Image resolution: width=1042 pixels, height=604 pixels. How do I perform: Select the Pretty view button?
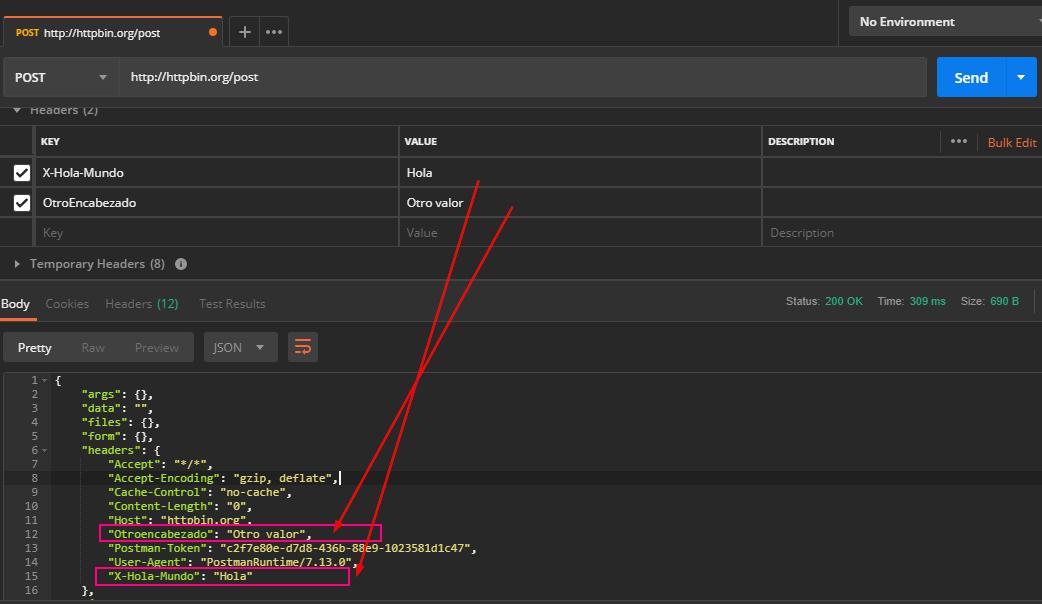click(x=35, y=348)
